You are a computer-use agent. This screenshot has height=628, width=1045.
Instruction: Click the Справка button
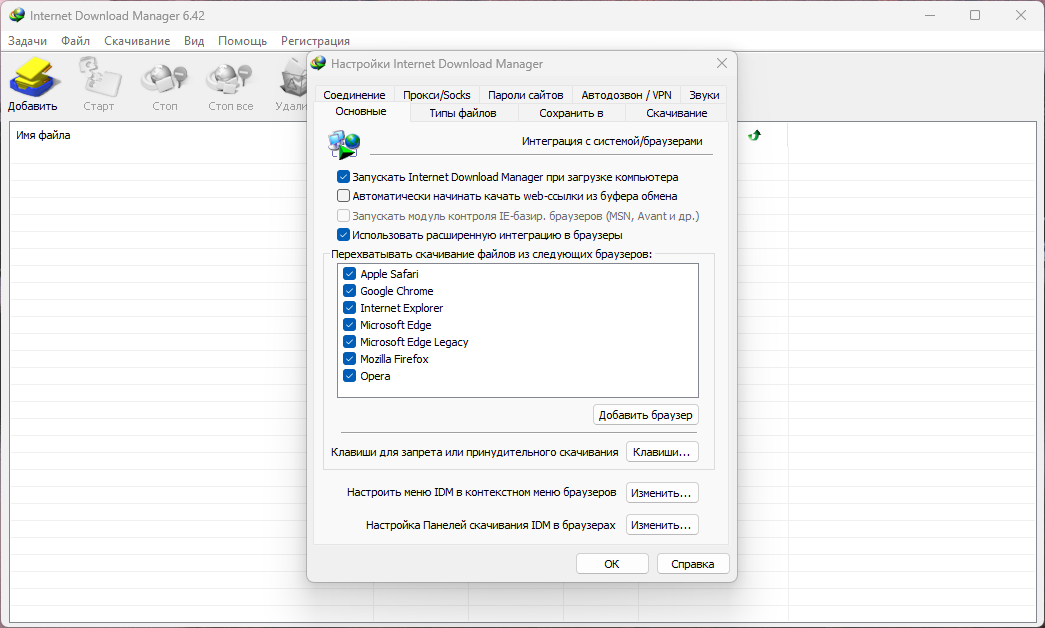[x=692, y=563]
